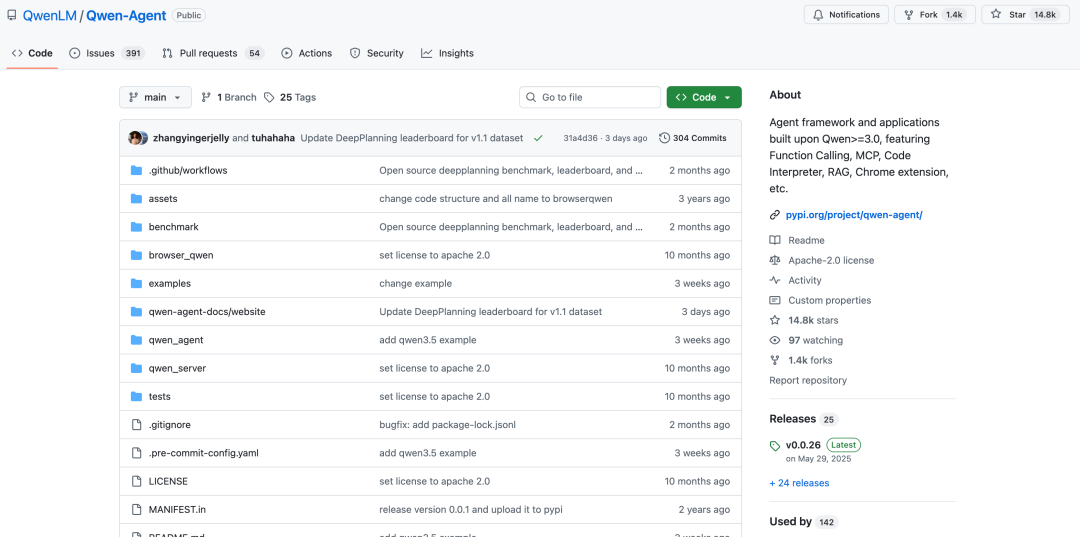
Task: Click the Go to file search field
Action: tap(590, 97)
